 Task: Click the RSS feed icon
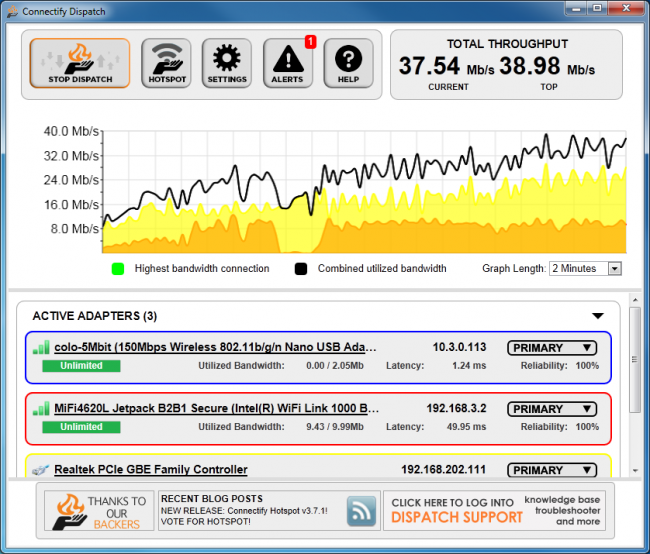(x=361, y=511)
